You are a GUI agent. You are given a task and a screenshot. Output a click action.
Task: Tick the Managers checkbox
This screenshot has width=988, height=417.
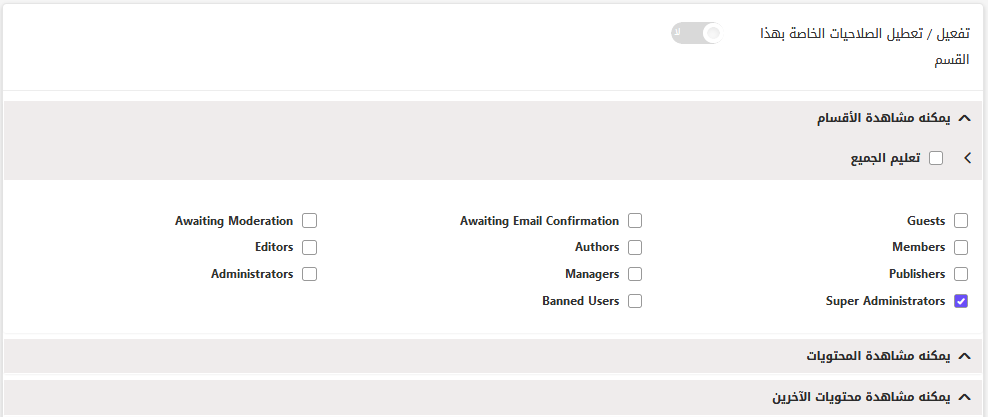coord(635,274)
